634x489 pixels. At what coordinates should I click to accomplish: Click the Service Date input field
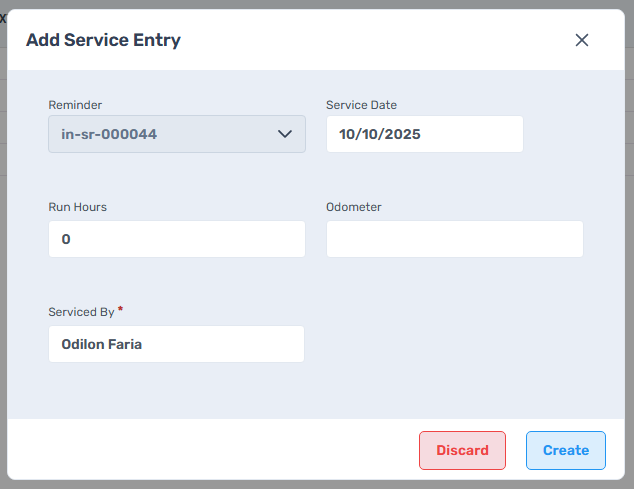click(424, 134)
